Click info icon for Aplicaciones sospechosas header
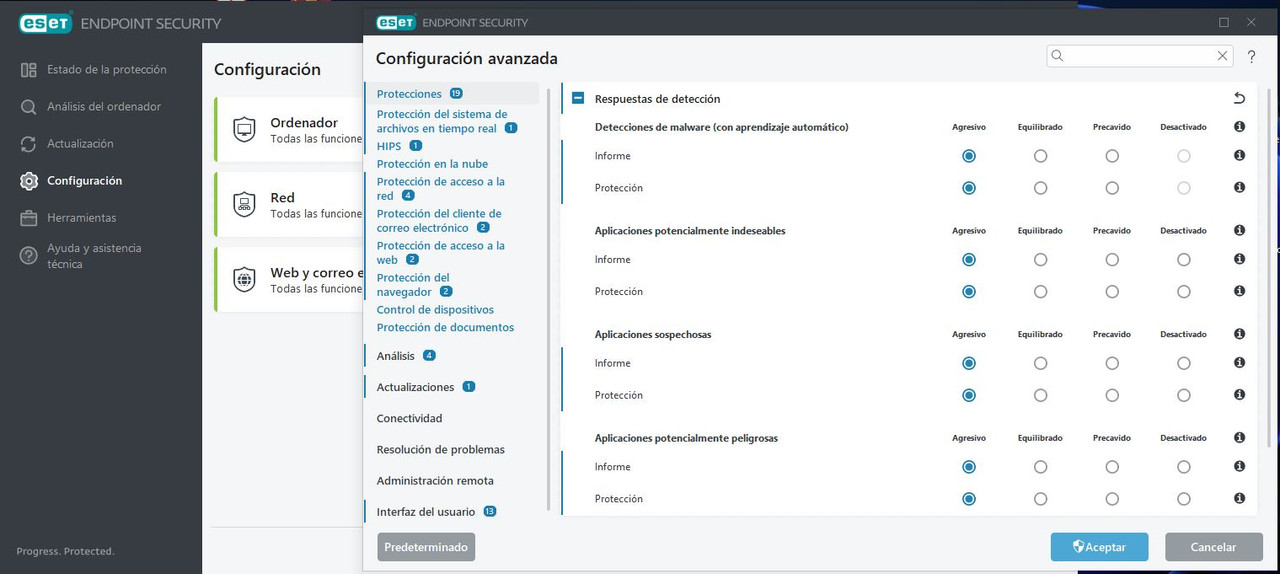This screenshot has height=574, width=1280. coord(1239,334)
